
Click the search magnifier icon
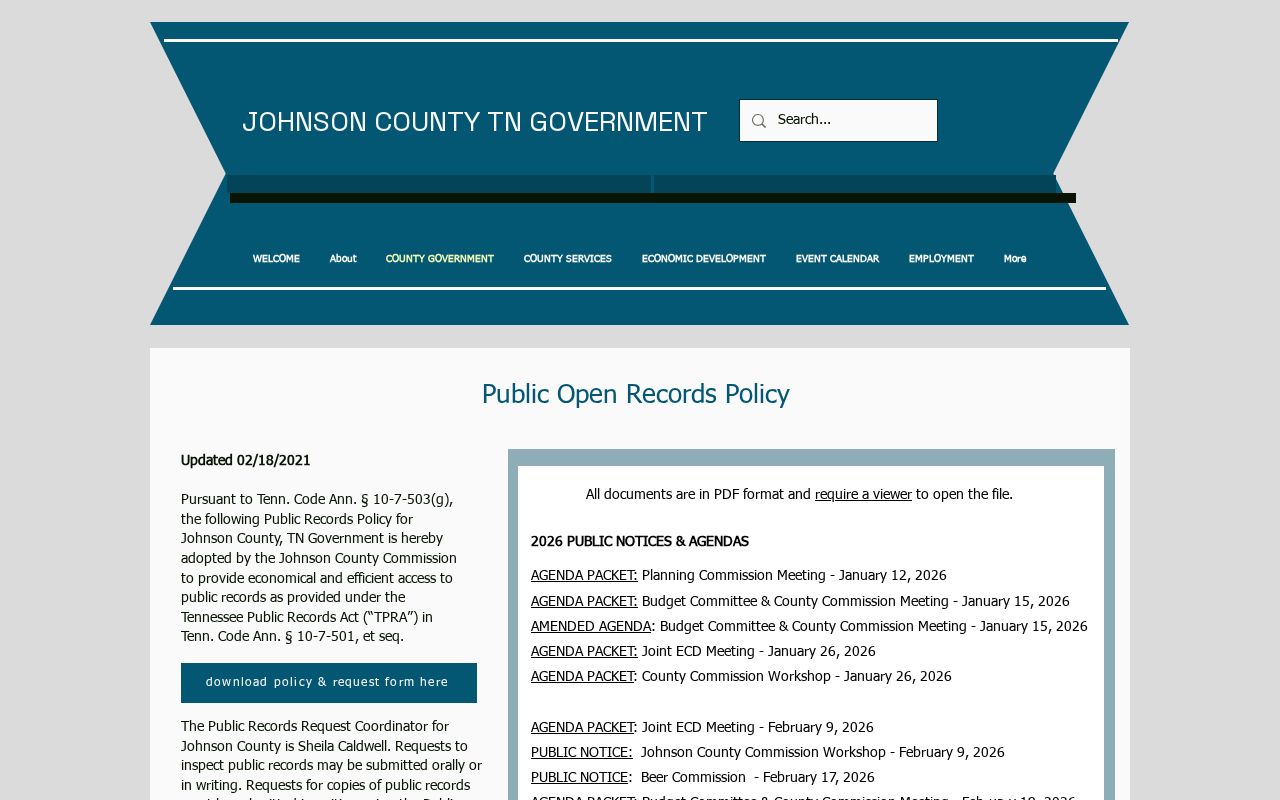point(759,121)
